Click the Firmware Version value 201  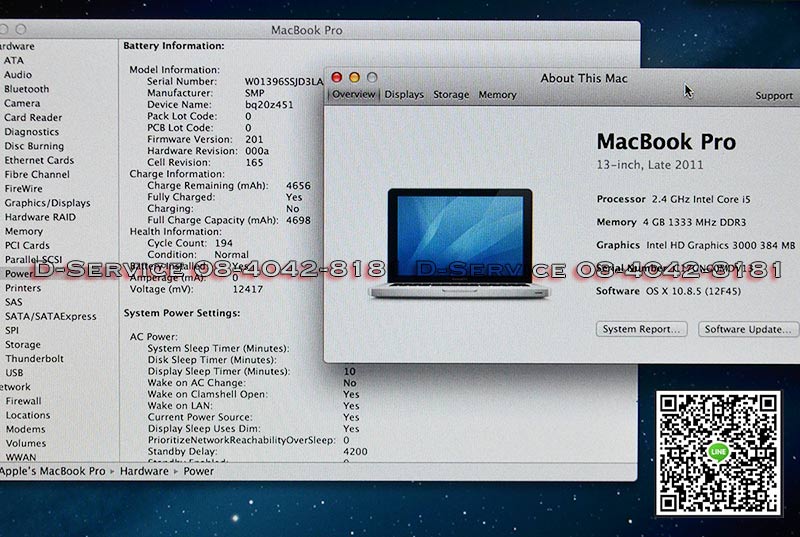[x=254, y=139]
